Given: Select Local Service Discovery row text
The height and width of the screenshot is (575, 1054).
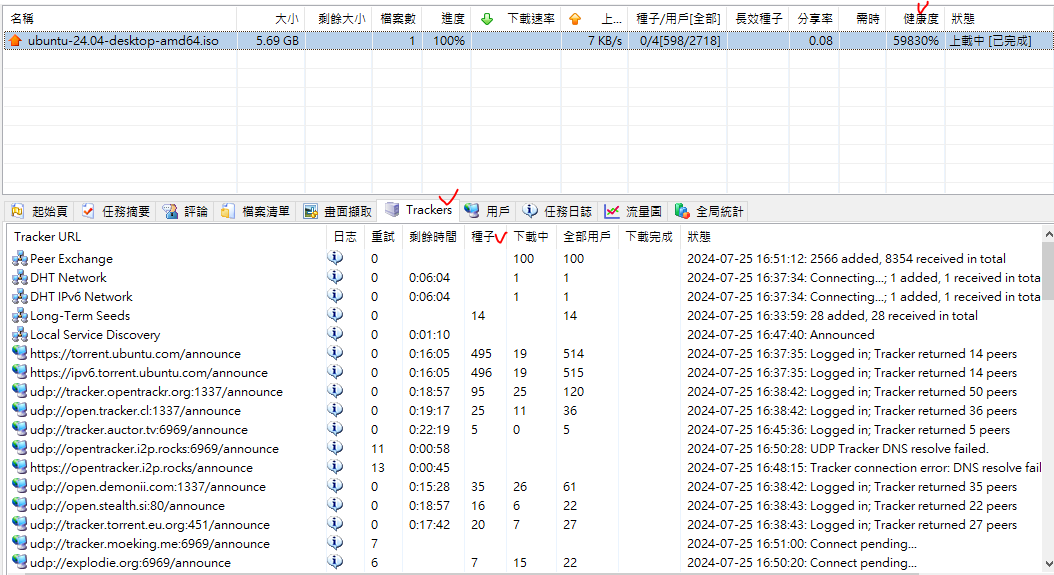Looking at the screenshot, I should [95, 334].
